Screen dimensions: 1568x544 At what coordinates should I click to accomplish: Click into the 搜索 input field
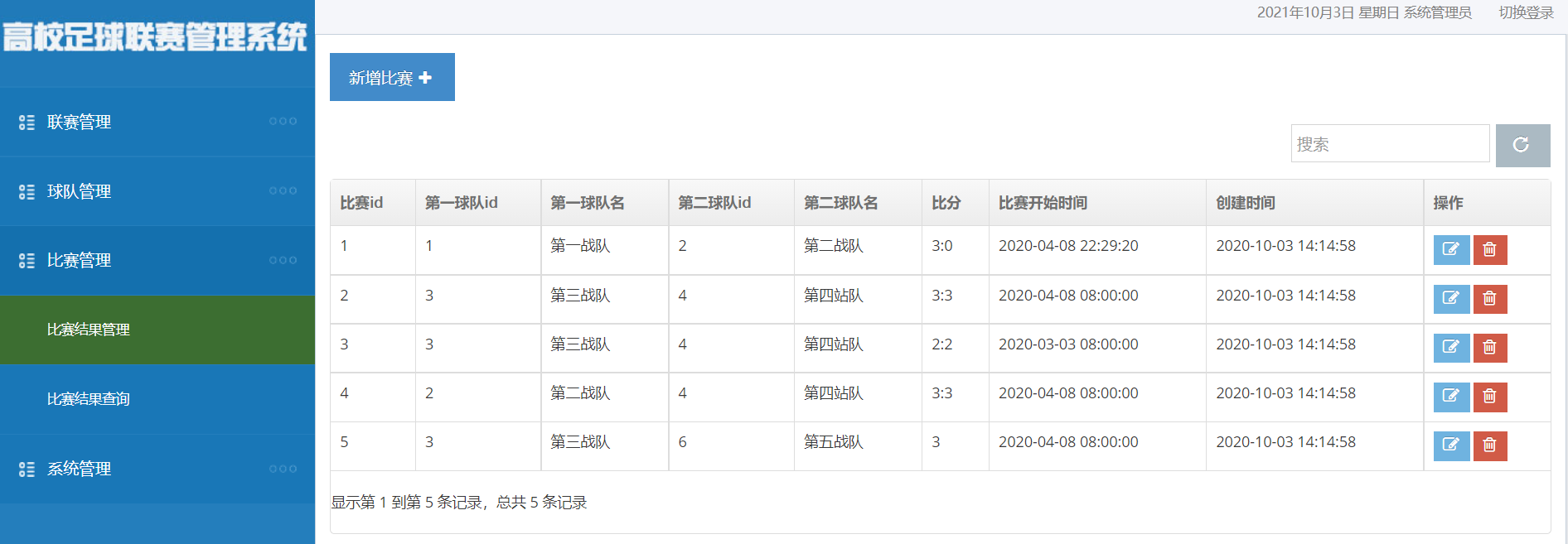coord(1390,144)
